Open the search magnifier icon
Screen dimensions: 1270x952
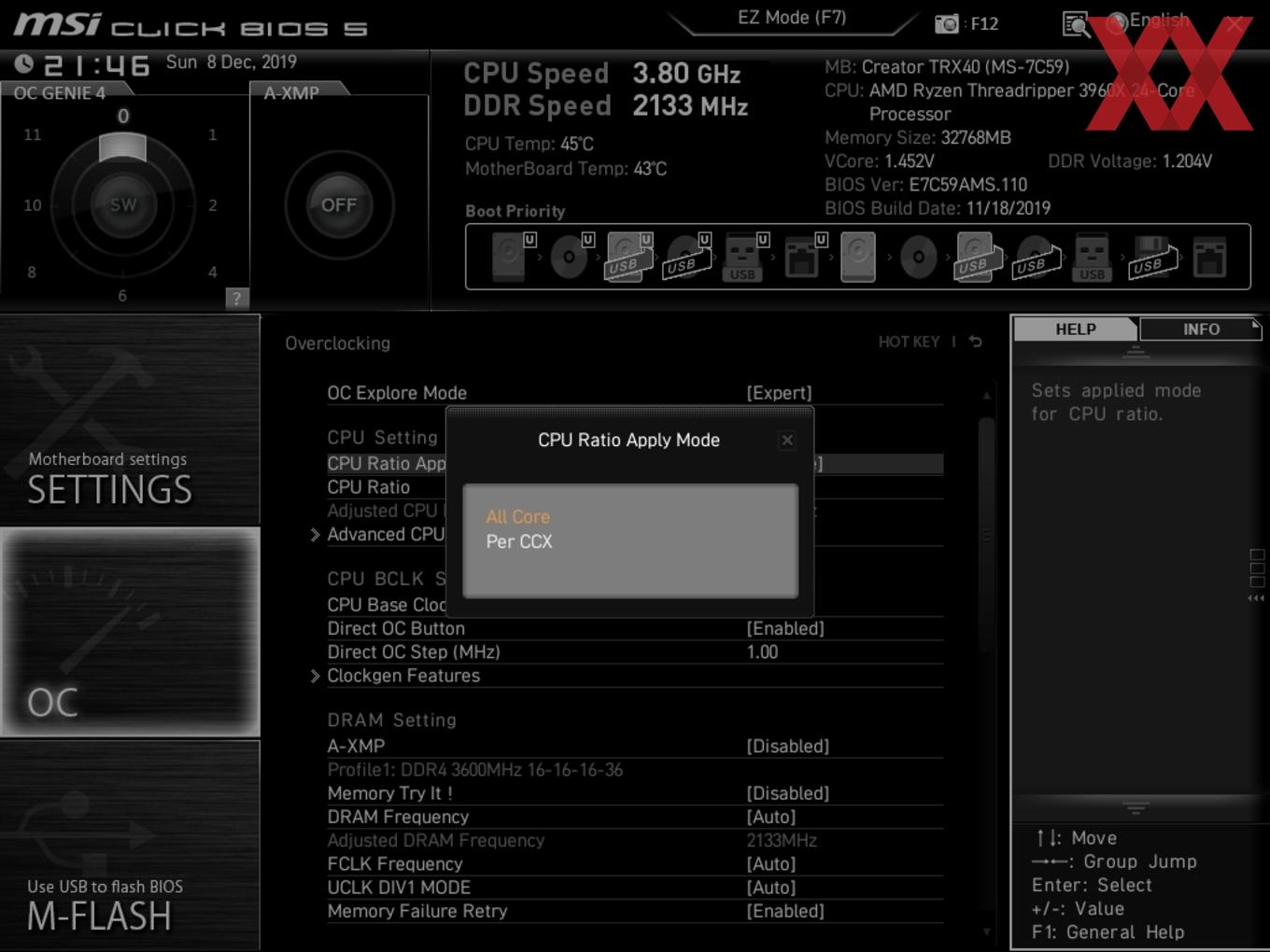[x=1076, y=24]
